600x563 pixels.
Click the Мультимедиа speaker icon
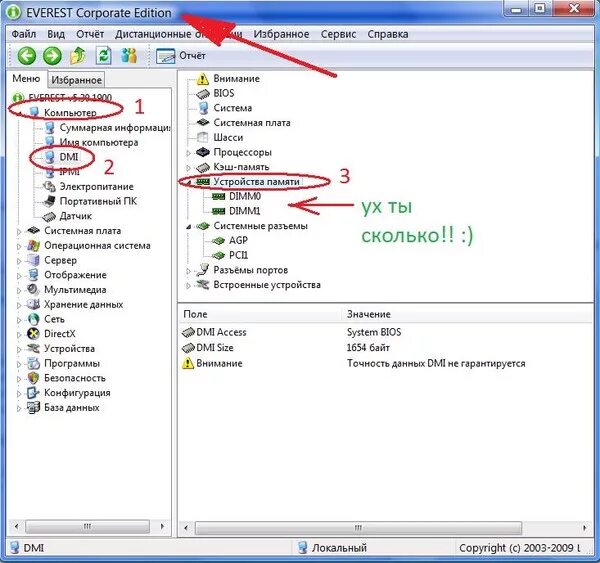click(33, 289)
